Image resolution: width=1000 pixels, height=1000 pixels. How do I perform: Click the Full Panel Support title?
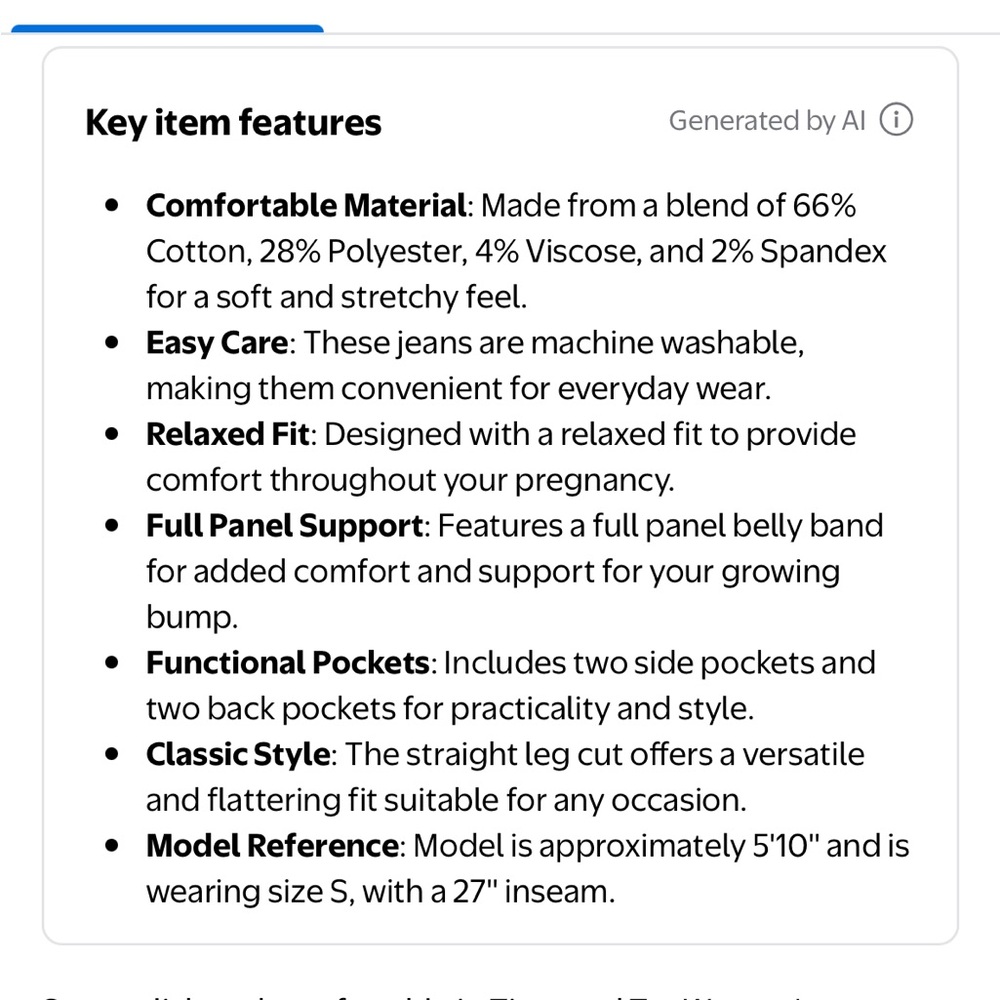click(284, 526)
